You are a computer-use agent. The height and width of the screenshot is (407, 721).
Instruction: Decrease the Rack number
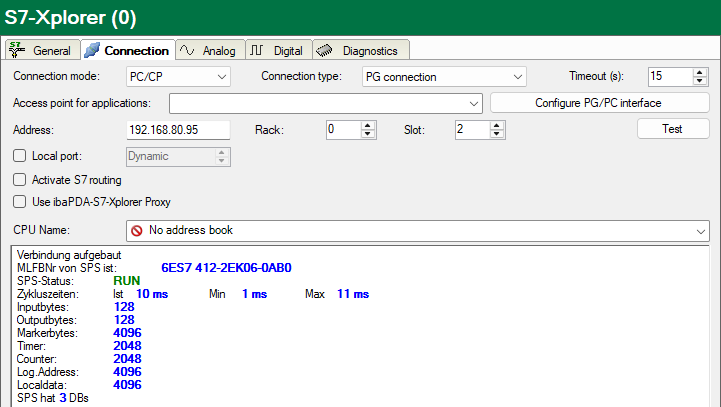[367, 134]
